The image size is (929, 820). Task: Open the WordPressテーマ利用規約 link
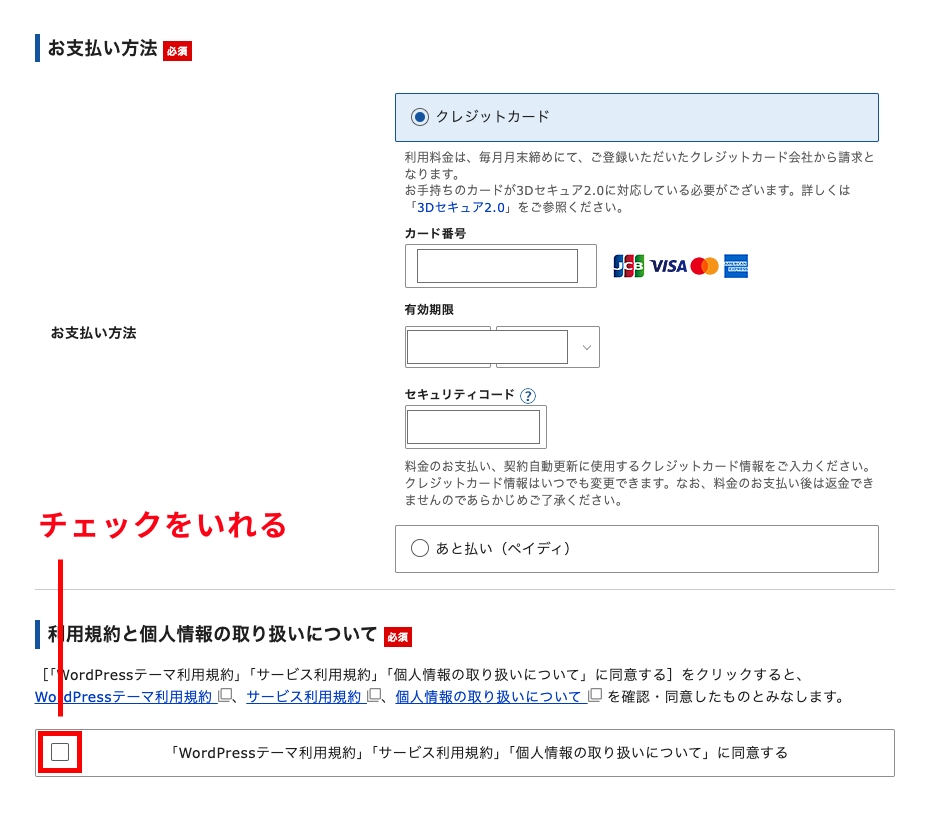click(124, 697)
